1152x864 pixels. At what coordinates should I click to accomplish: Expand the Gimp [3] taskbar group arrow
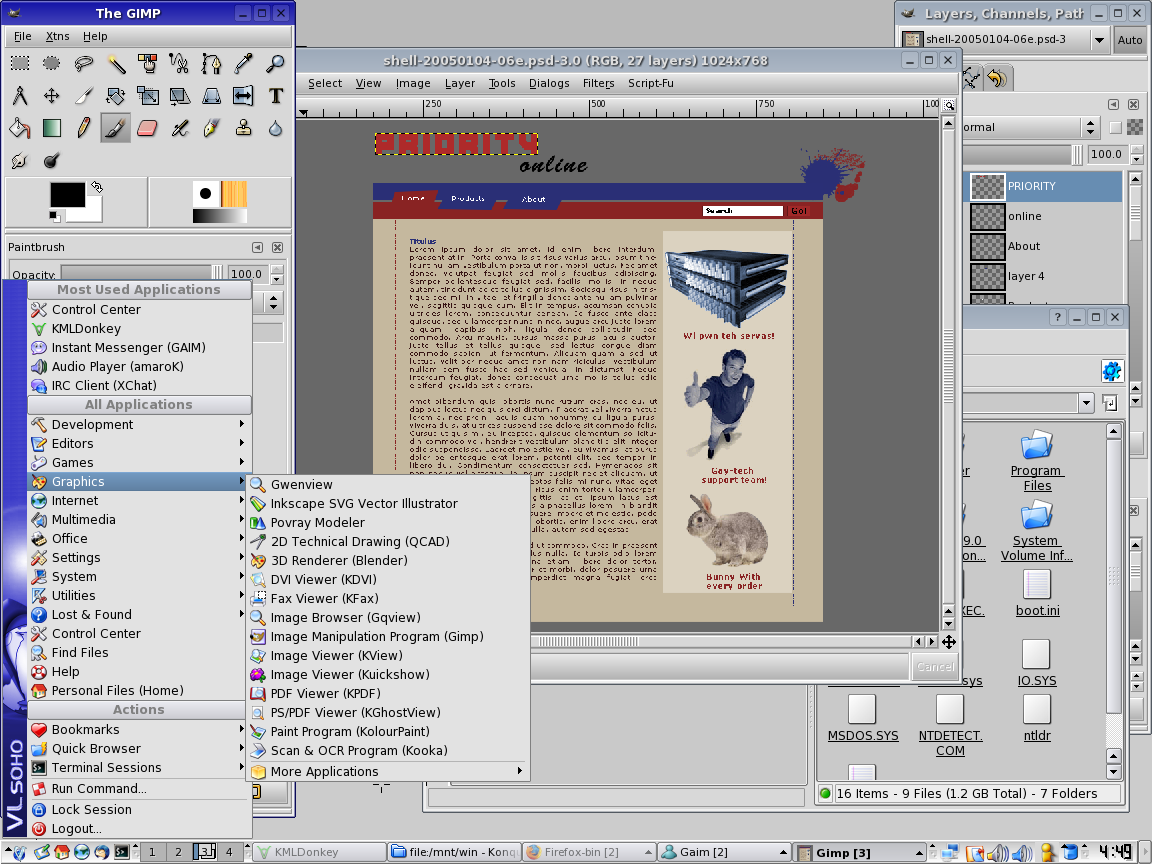918,852
